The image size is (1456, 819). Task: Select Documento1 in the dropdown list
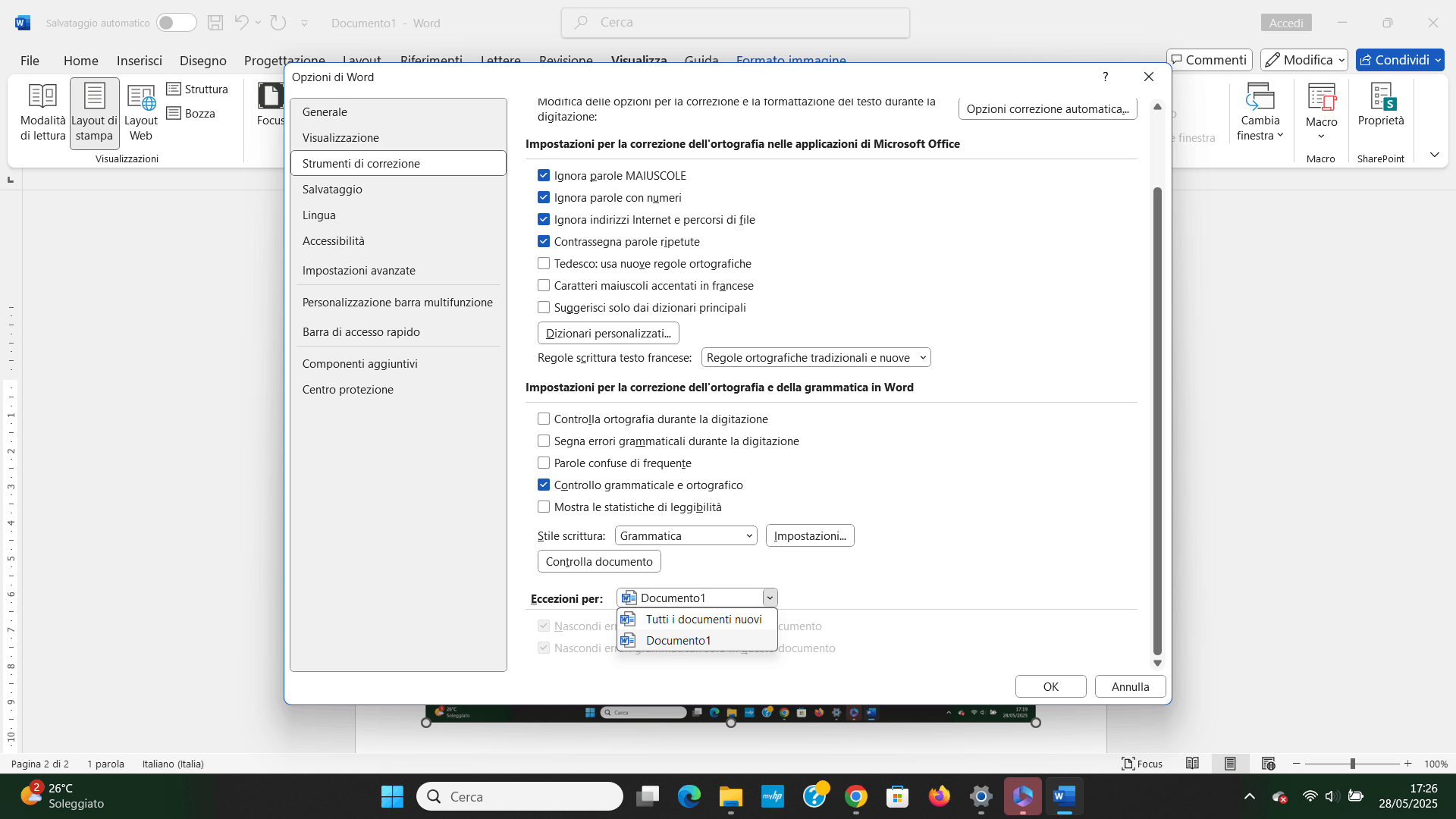(x=698, y=640)
